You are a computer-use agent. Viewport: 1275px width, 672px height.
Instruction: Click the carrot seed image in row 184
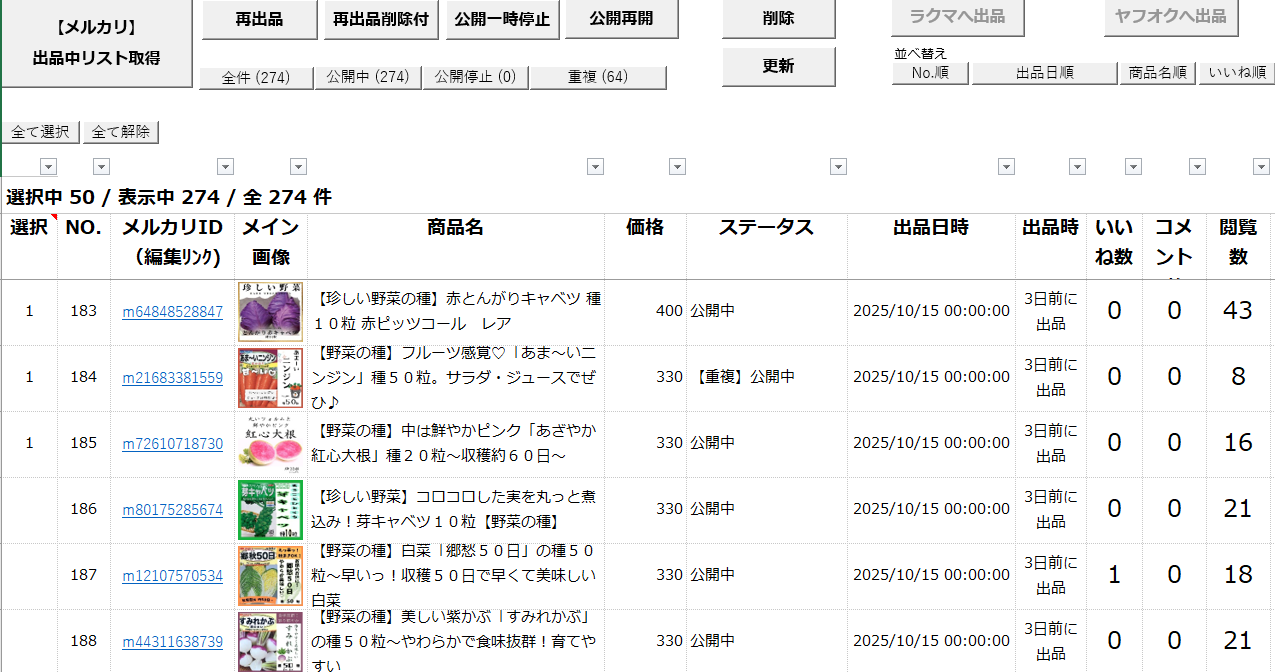click(271, 378)
